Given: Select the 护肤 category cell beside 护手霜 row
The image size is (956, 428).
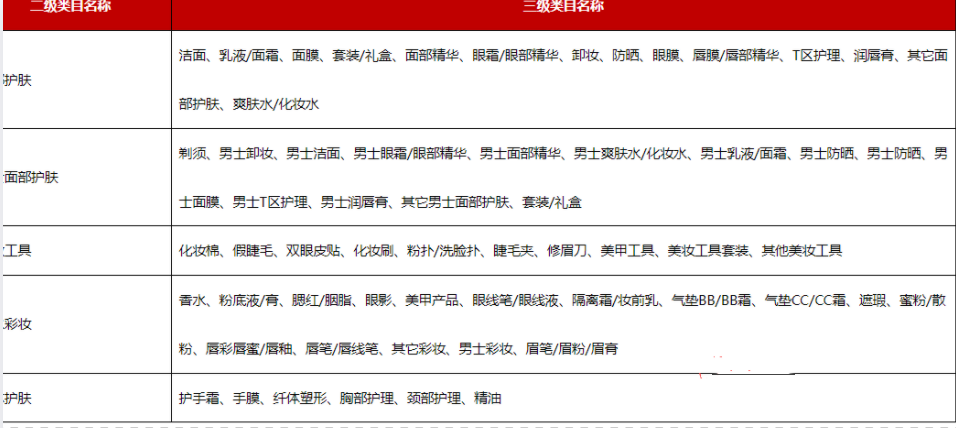Looking at the screenshot, I should (87, 398).
